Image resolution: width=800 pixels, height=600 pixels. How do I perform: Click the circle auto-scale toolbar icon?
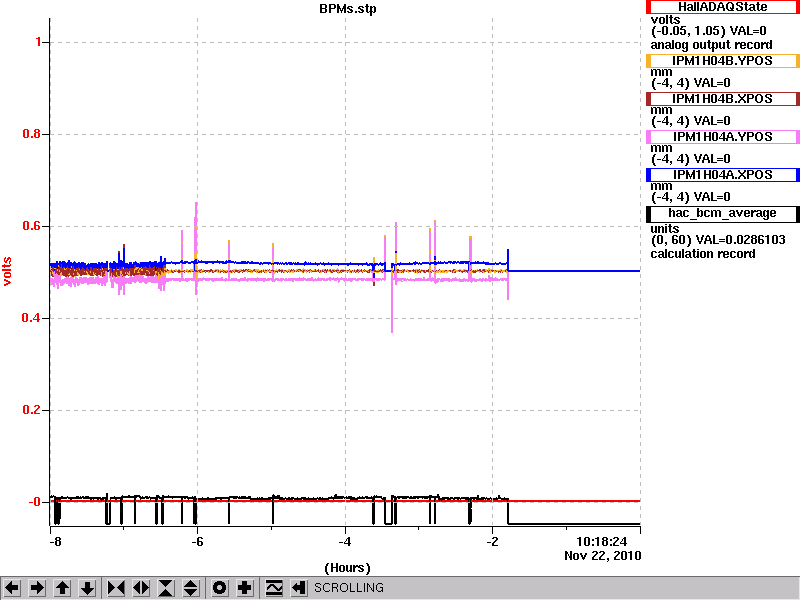[220, 588]
